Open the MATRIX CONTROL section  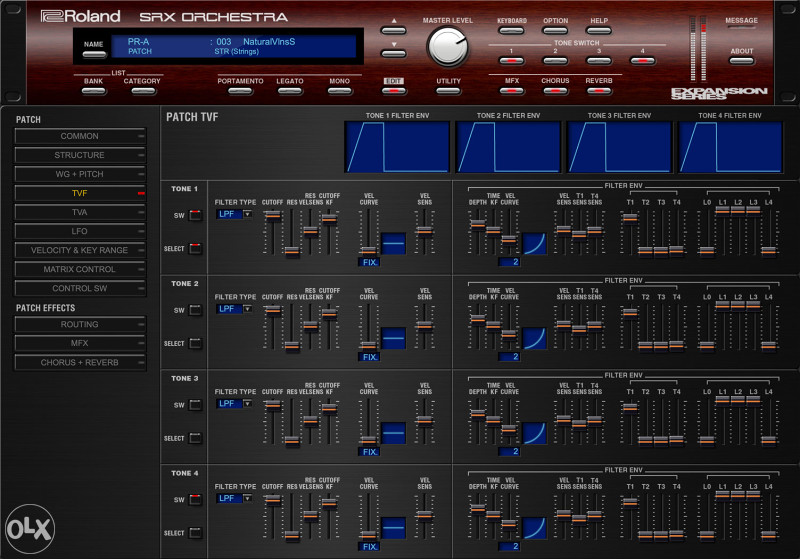(80, 269)
